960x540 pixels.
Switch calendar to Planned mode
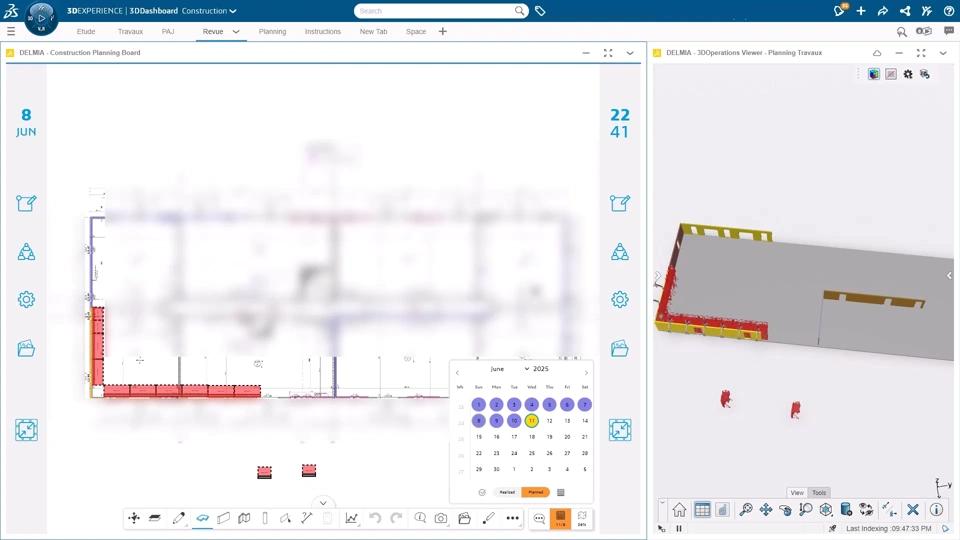point(536,492)
